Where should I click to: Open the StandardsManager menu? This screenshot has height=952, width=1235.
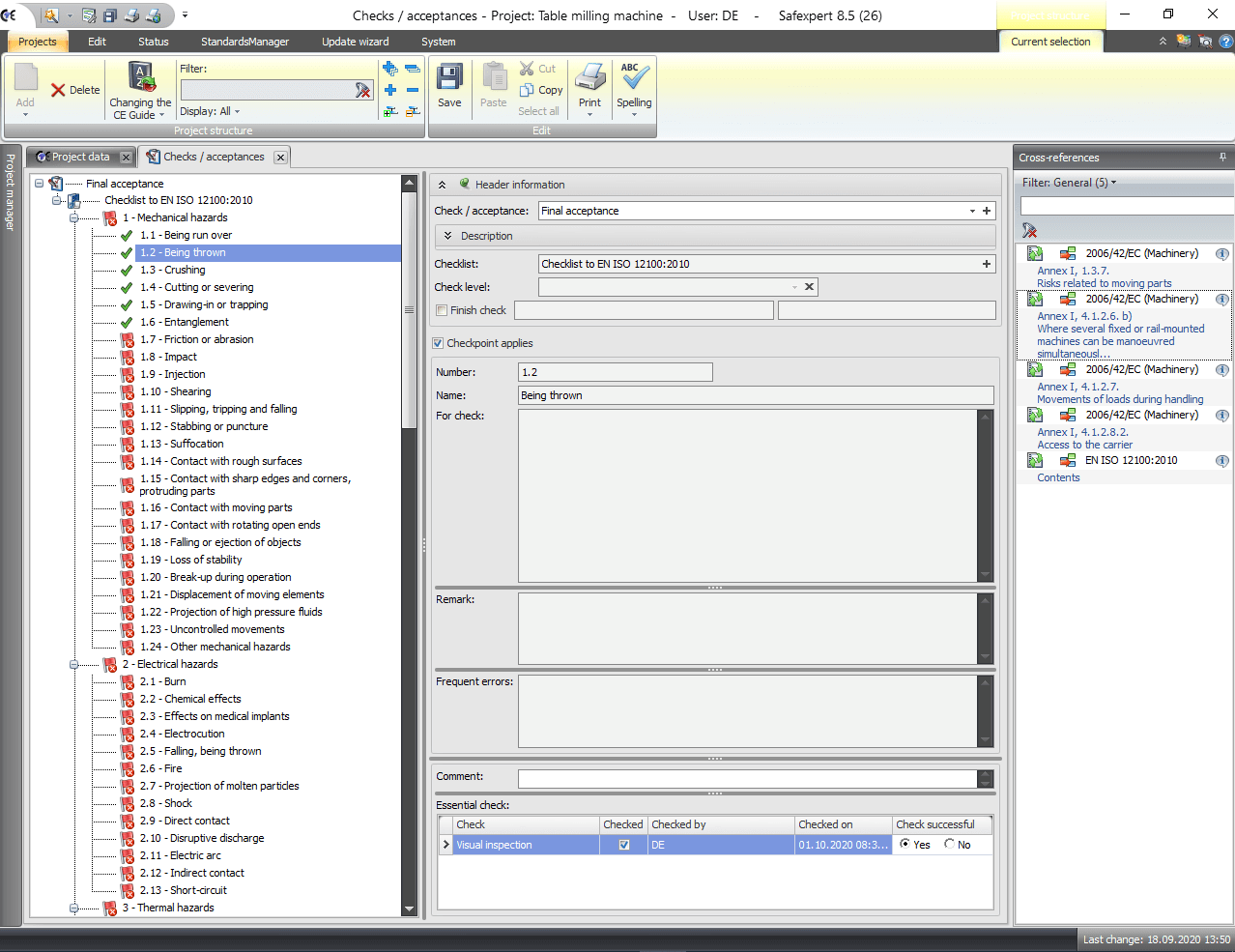(244, 42)
